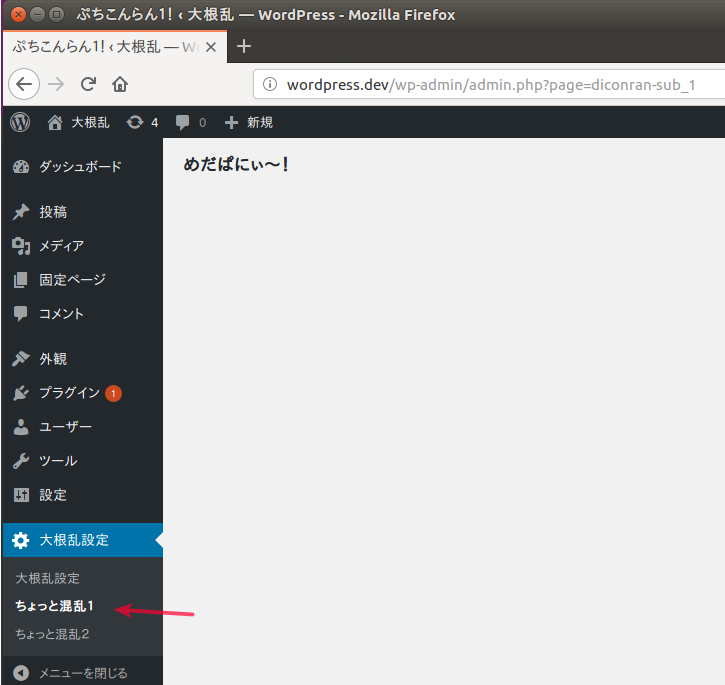The width and height of the screenshot is (725, 685).
Task: Click the plug icon beside プラグイン
Action: coord(21,393)
